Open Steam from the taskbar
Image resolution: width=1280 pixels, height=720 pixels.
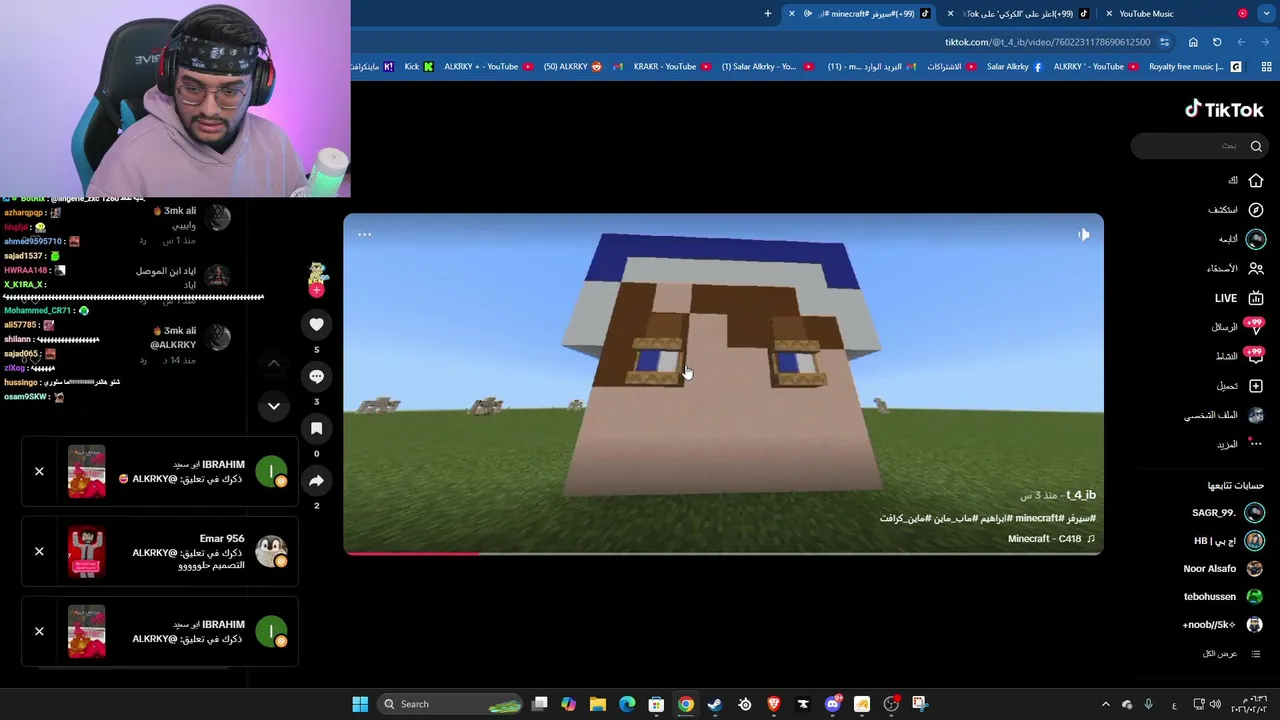714,704
